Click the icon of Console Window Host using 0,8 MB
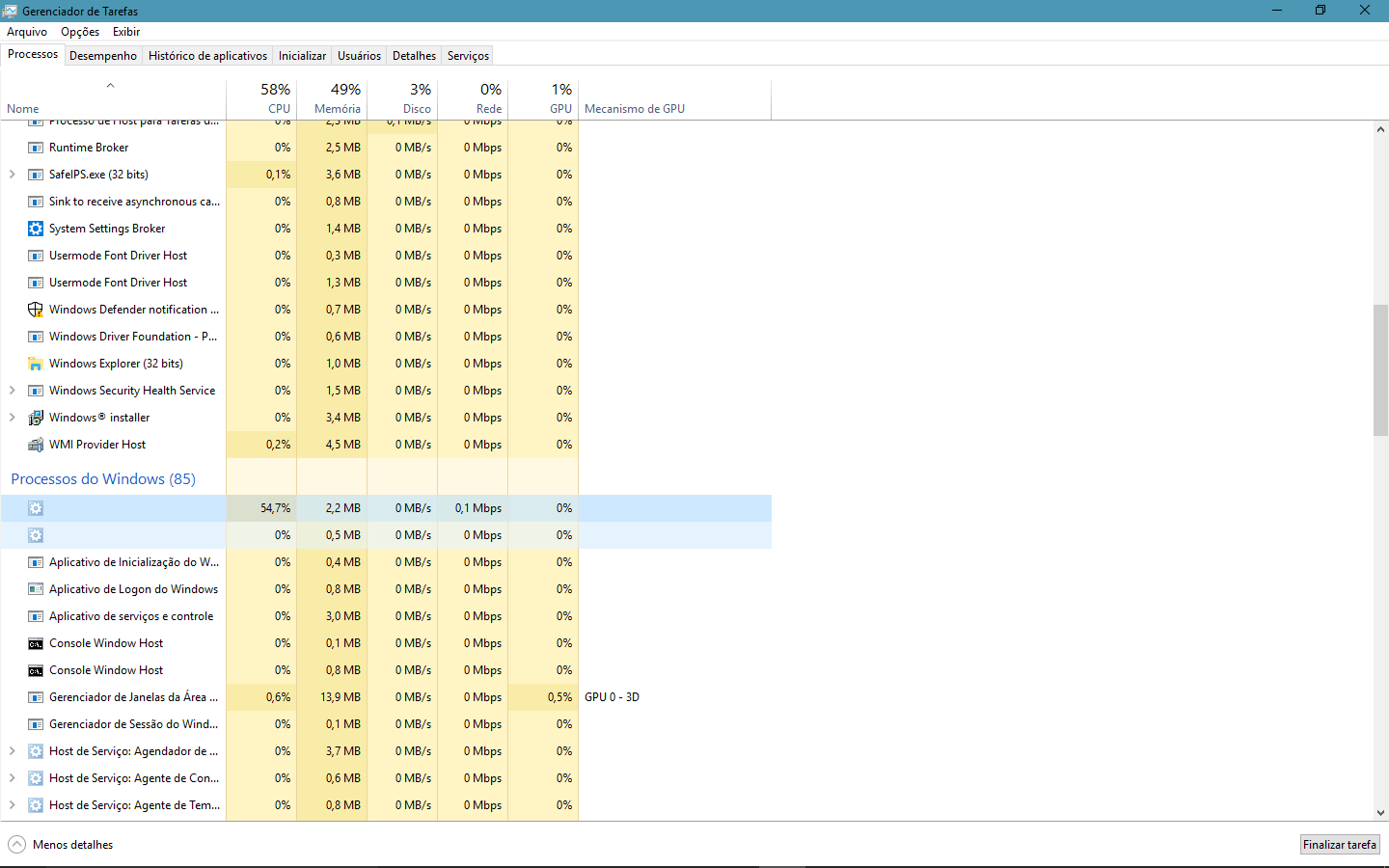 coord(36,670)
